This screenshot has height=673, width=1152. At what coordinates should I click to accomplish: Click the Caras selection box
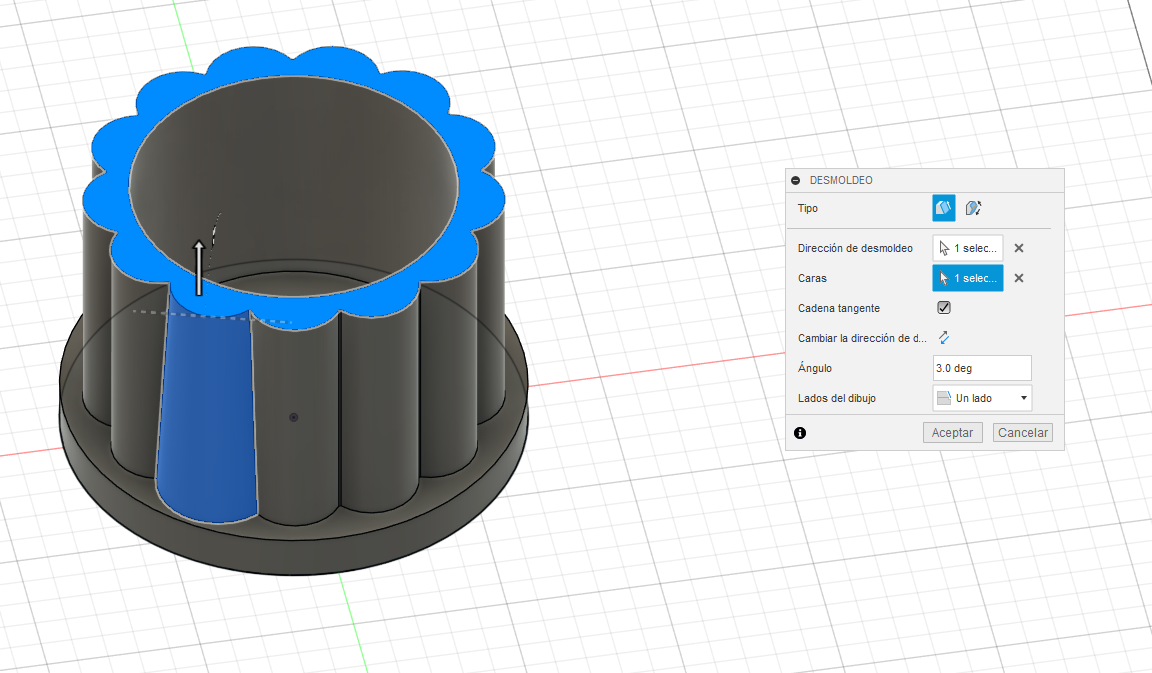coord(967,278)
